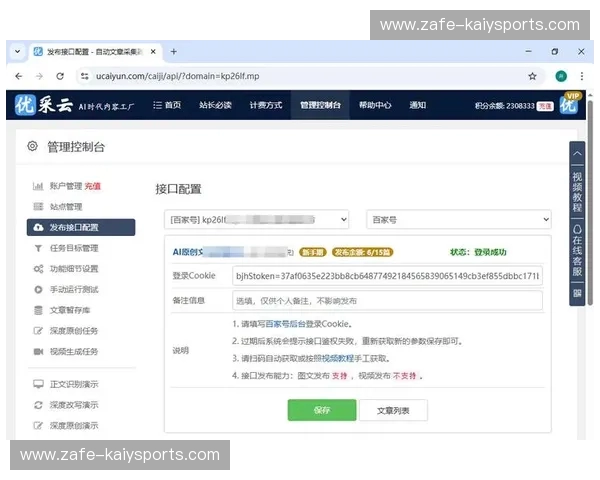
Task: Click the AI原创 account name link
Action: [233, 252]
